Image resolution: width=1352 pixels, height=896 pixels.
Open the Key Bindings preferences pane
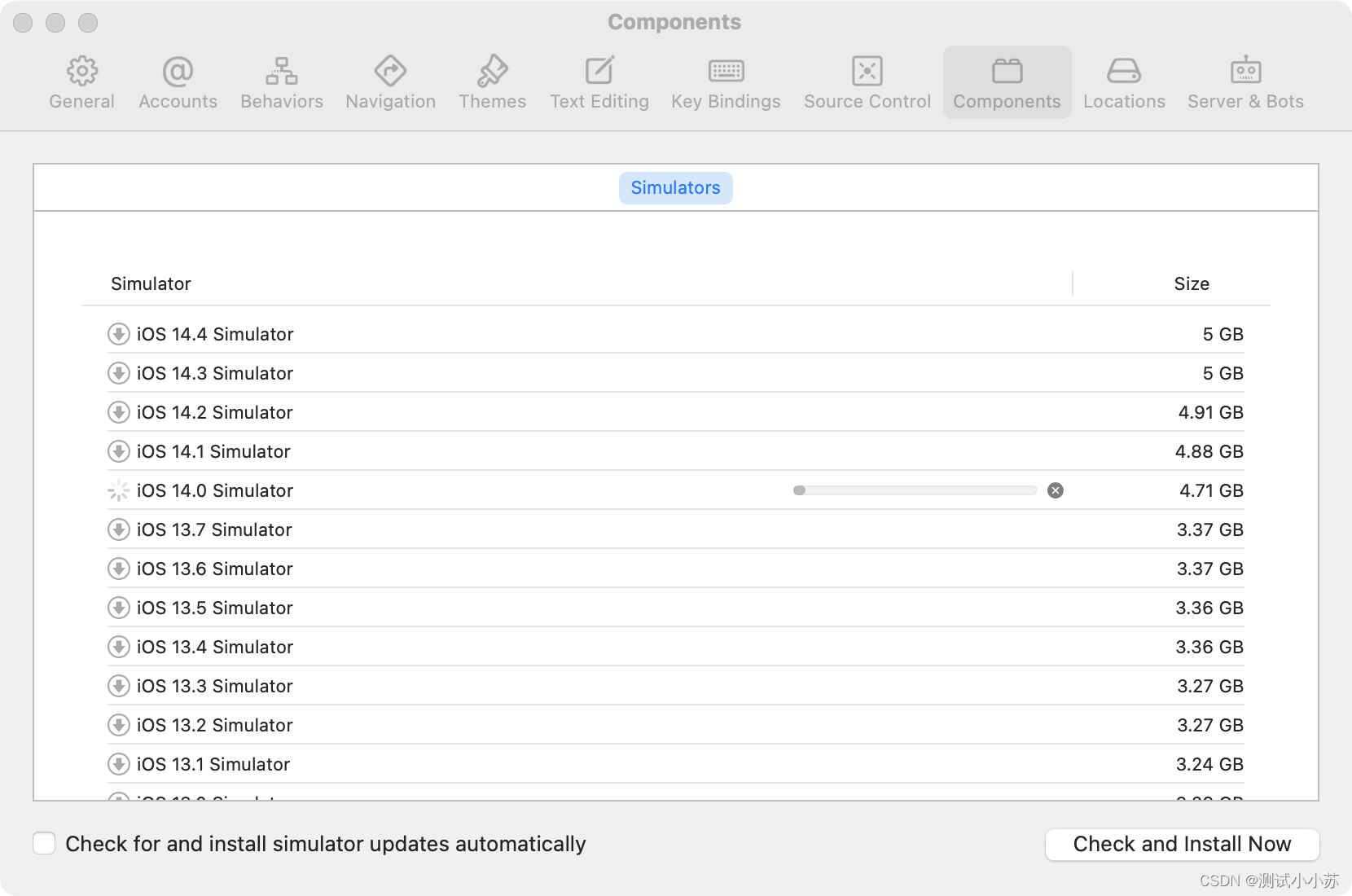[726, 82]
